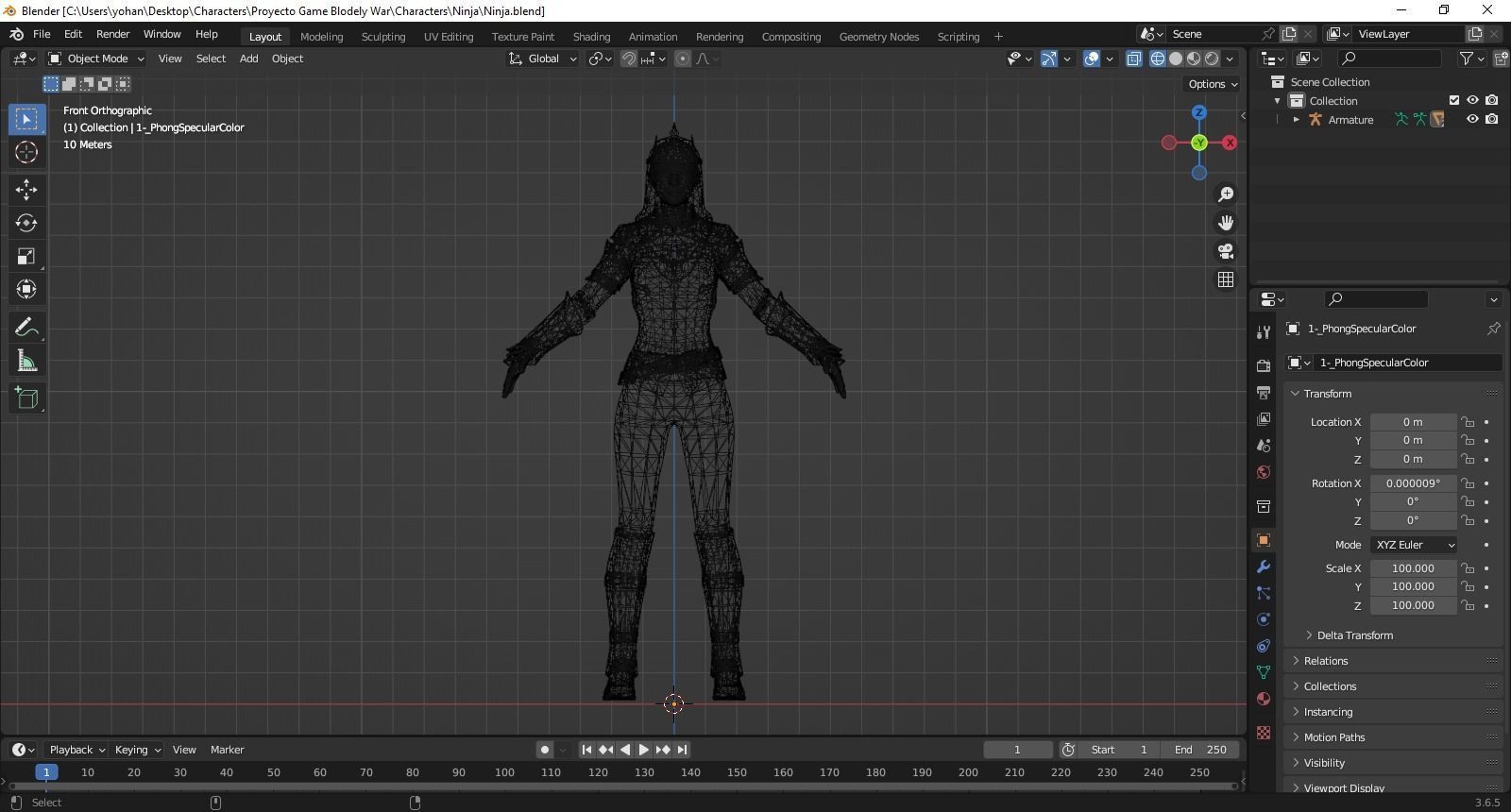Switch to the UV Editing workspace tab

point(449,37)
